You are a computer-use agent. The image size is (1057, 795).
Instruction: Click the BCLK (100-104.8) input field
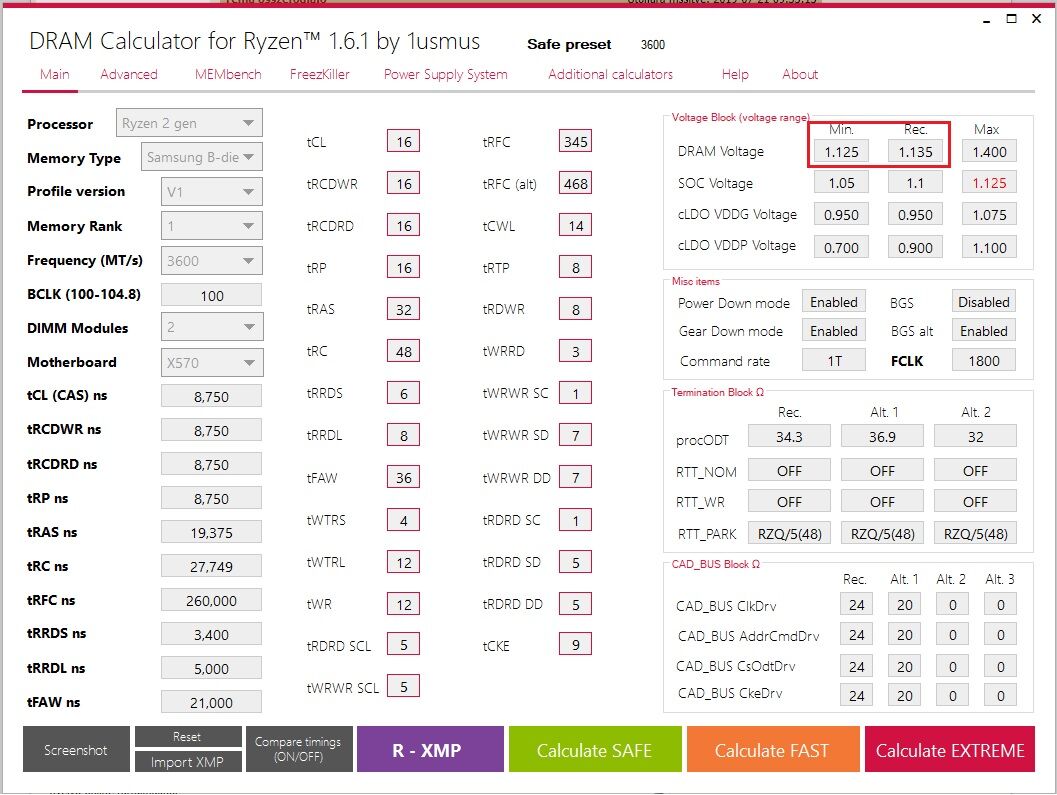[212, 295]
